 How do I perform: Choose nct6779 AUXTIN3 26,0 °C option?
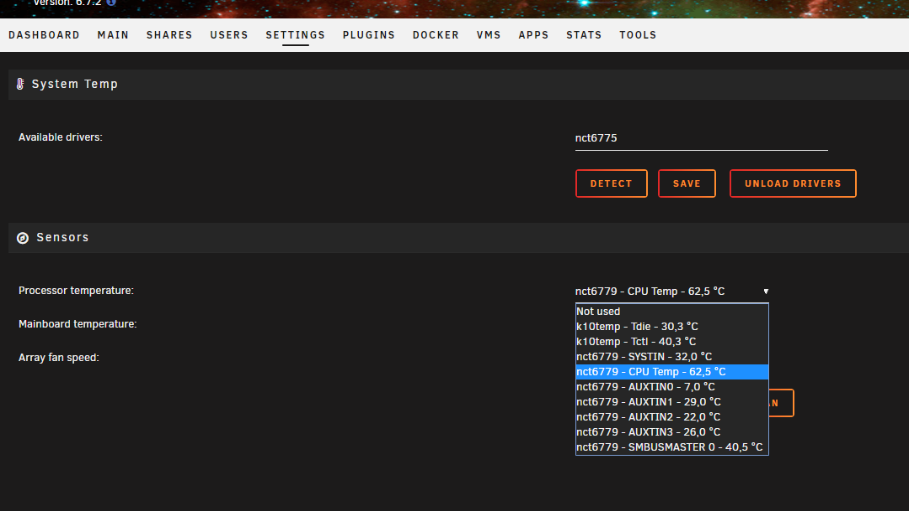click(671, 432)
